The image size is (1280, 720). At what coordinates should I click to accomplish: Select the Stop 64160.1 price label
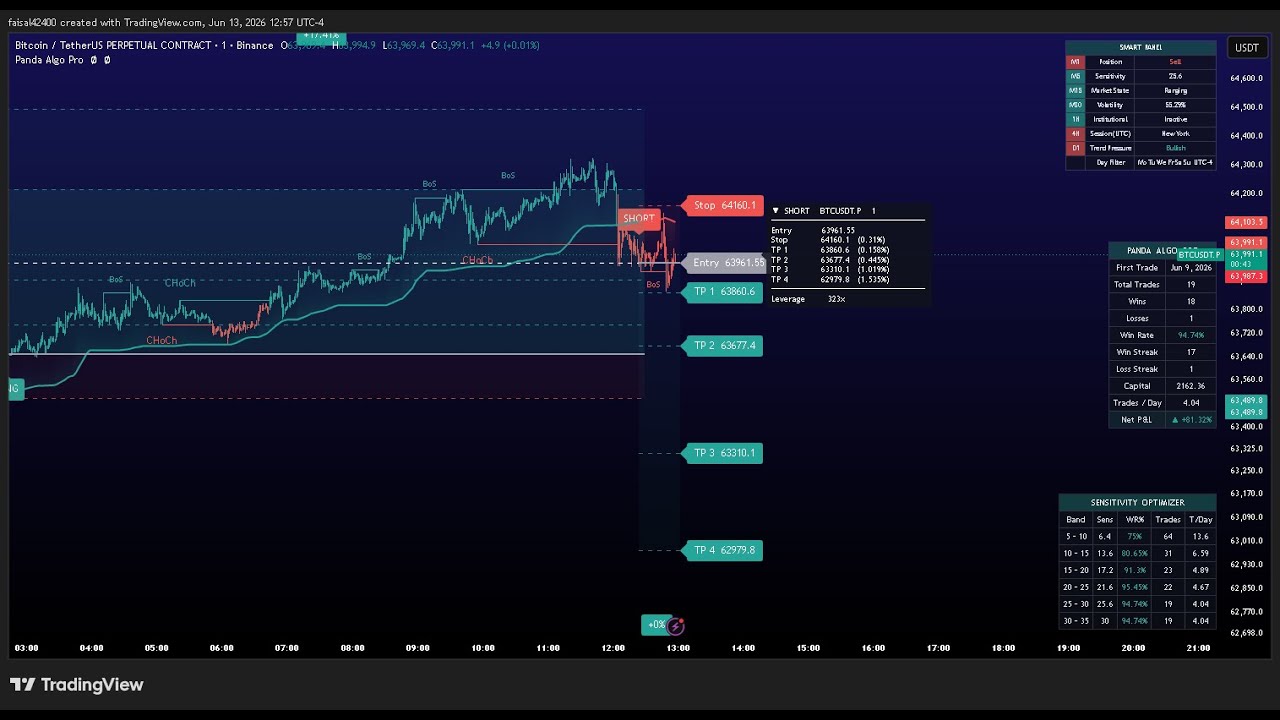(723, 205)
